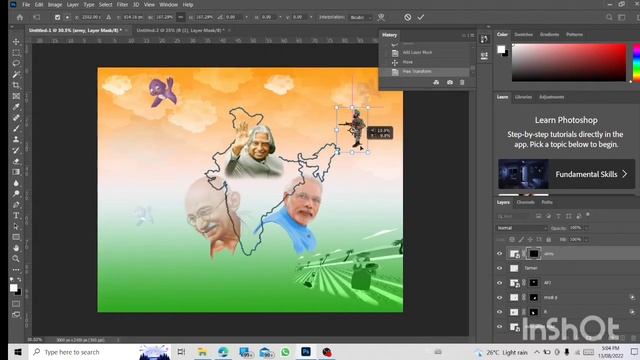
Task: Open the Window menu
Action: coord(169,4)
